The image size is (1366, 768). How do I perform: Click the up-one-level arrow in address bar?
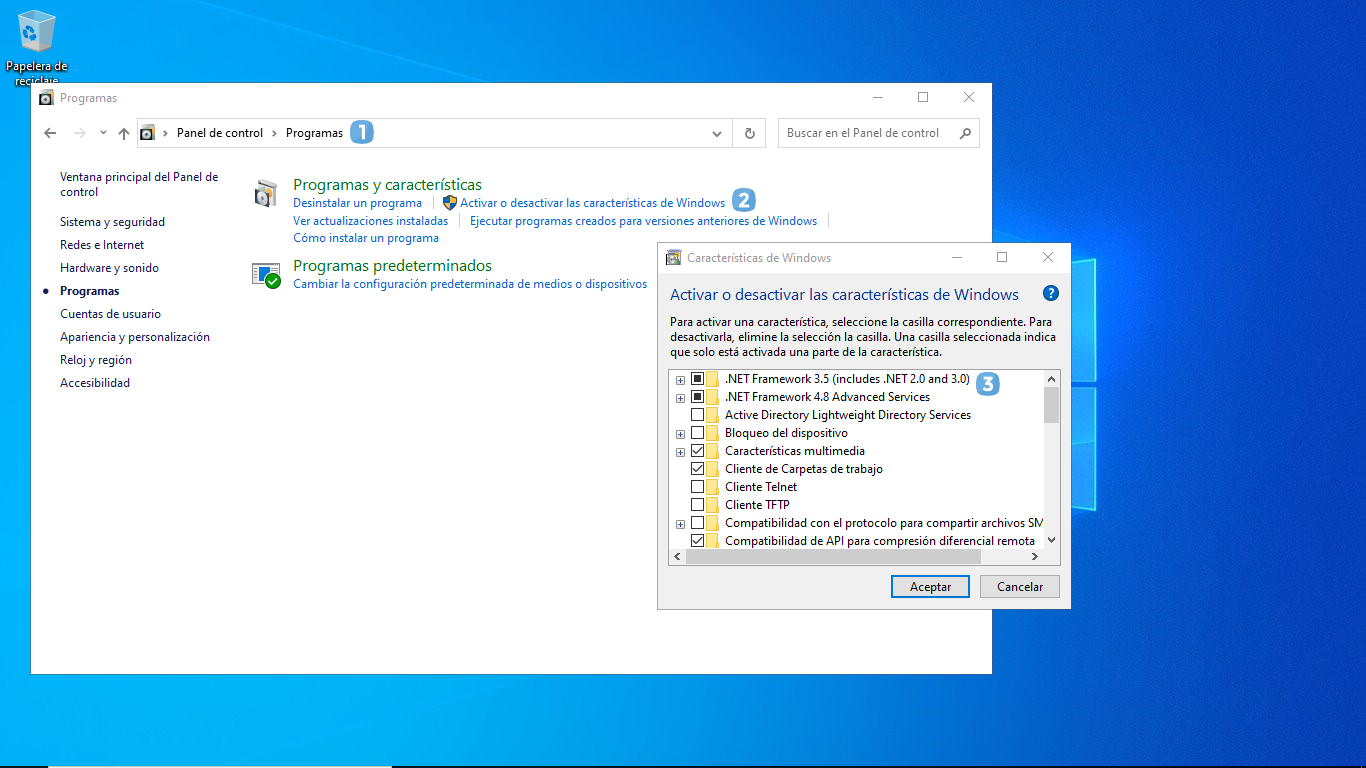click(124, 133)
